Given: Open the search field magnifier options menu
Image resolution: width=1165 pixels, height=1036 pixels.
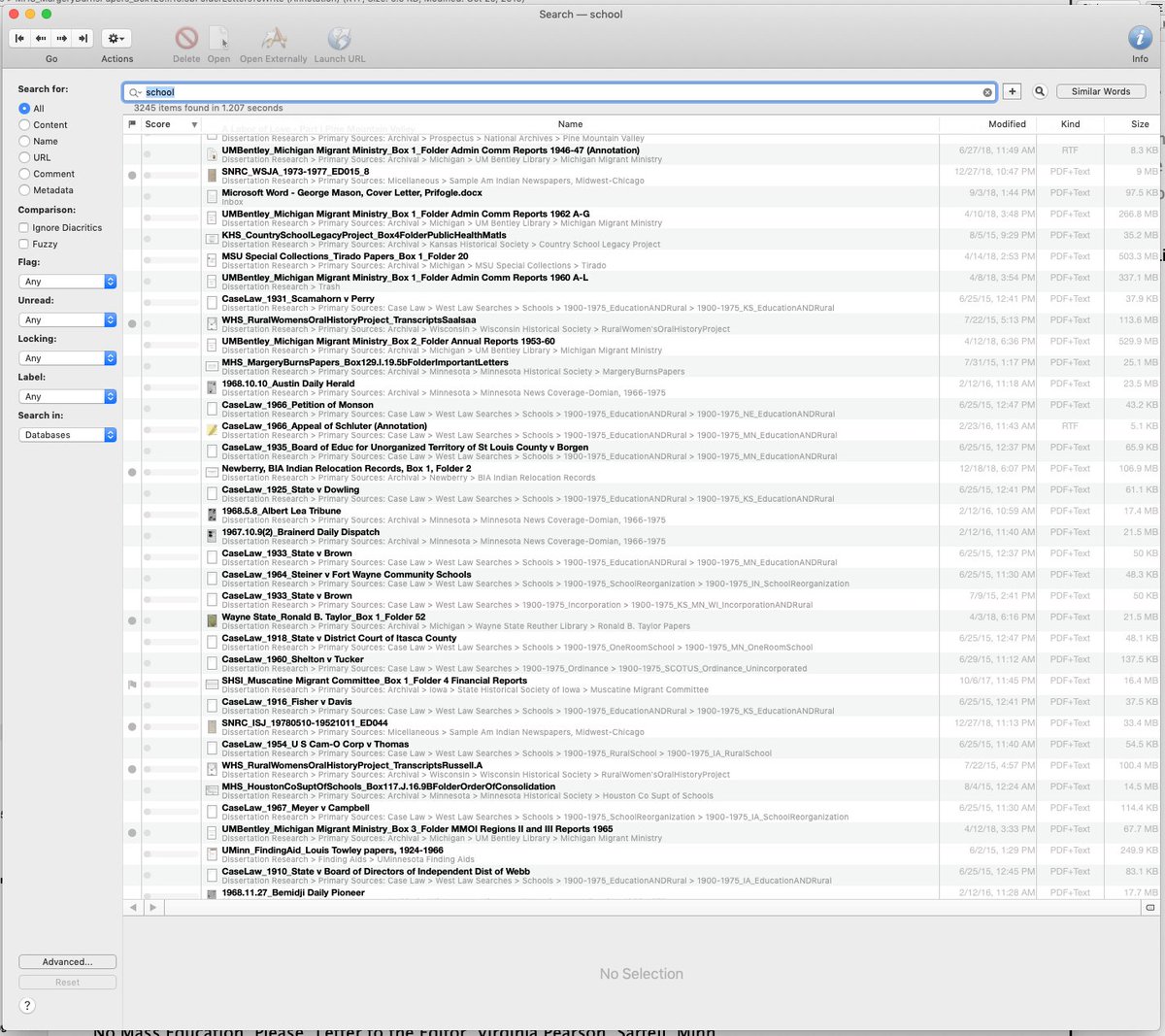Looking at the screenshot, I should [136, 92].
